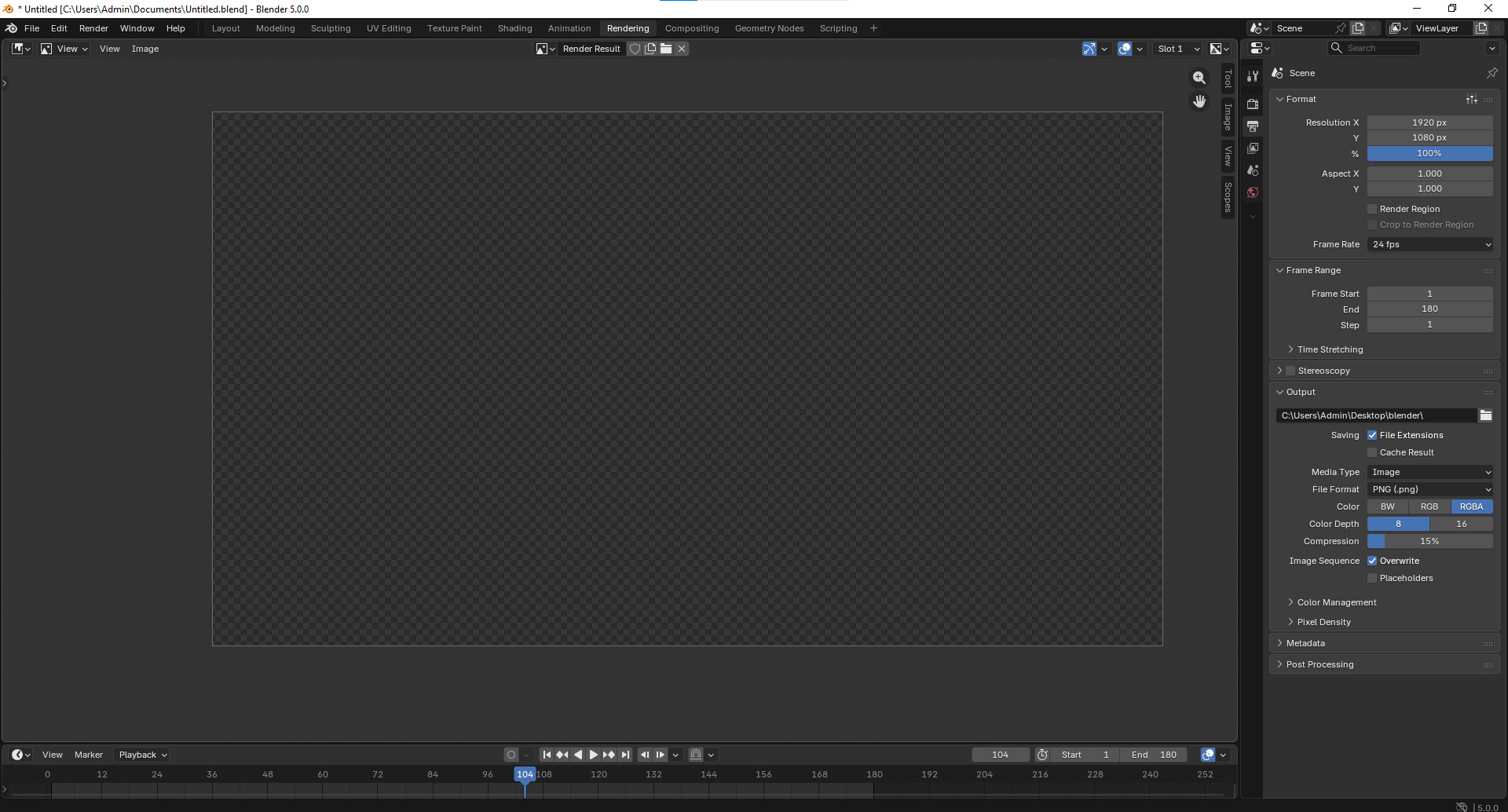Screen dimensions: 1508x812
Task: Open the World properties tab icon
Action: point(1253,192)
